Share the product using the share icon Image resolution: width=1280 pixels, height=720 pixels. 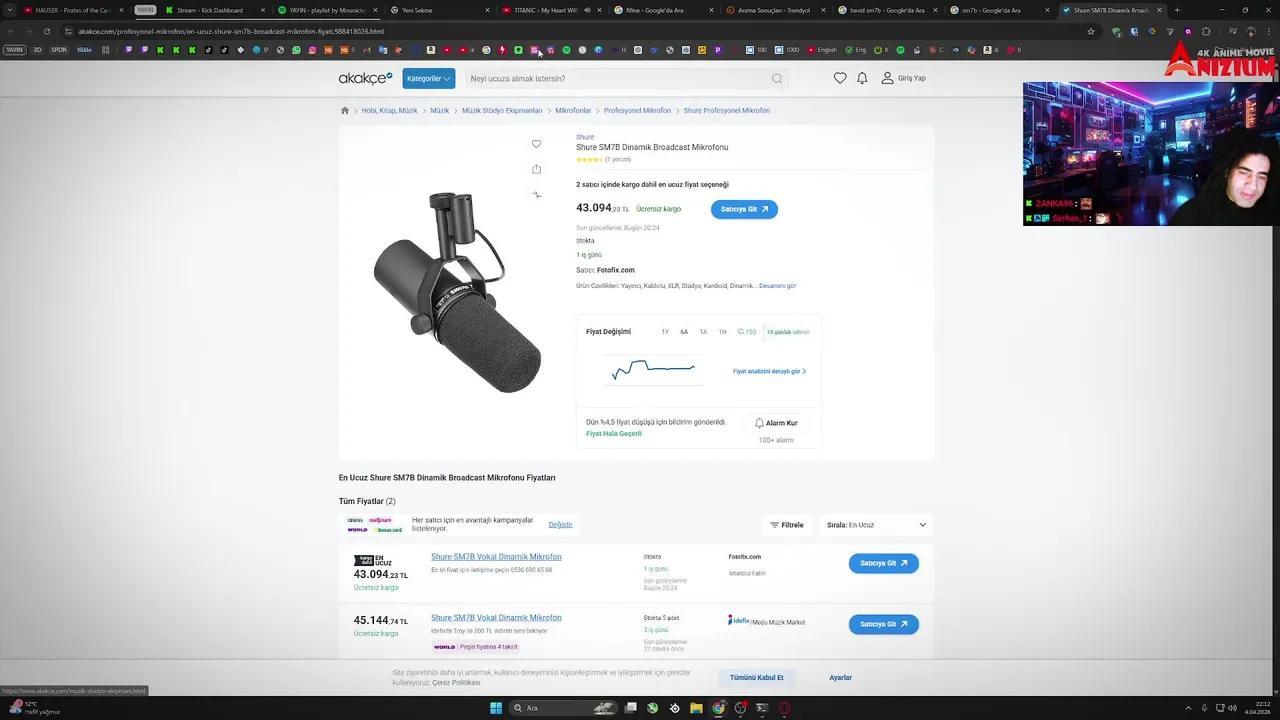pos(536,169)
